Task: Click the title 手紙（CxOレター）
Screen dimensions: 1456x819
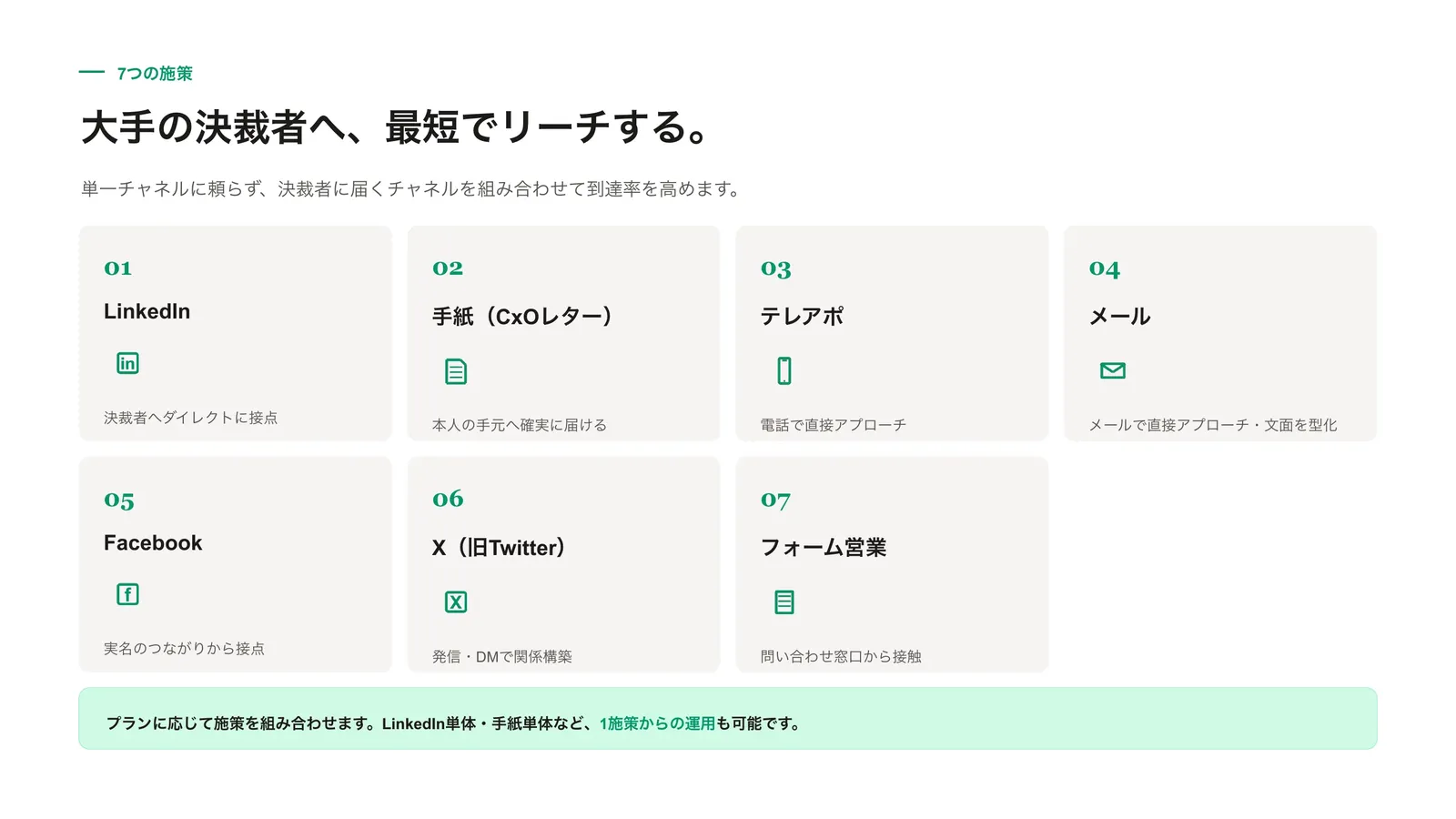Action: click(x=522, y=317)
